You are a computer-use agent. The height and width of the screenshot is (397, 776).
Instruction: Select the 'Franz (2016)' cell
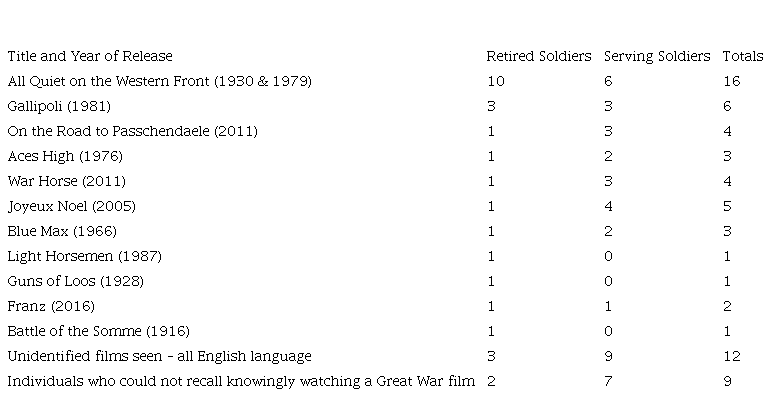pyautogui.click(x=51, y=306)
